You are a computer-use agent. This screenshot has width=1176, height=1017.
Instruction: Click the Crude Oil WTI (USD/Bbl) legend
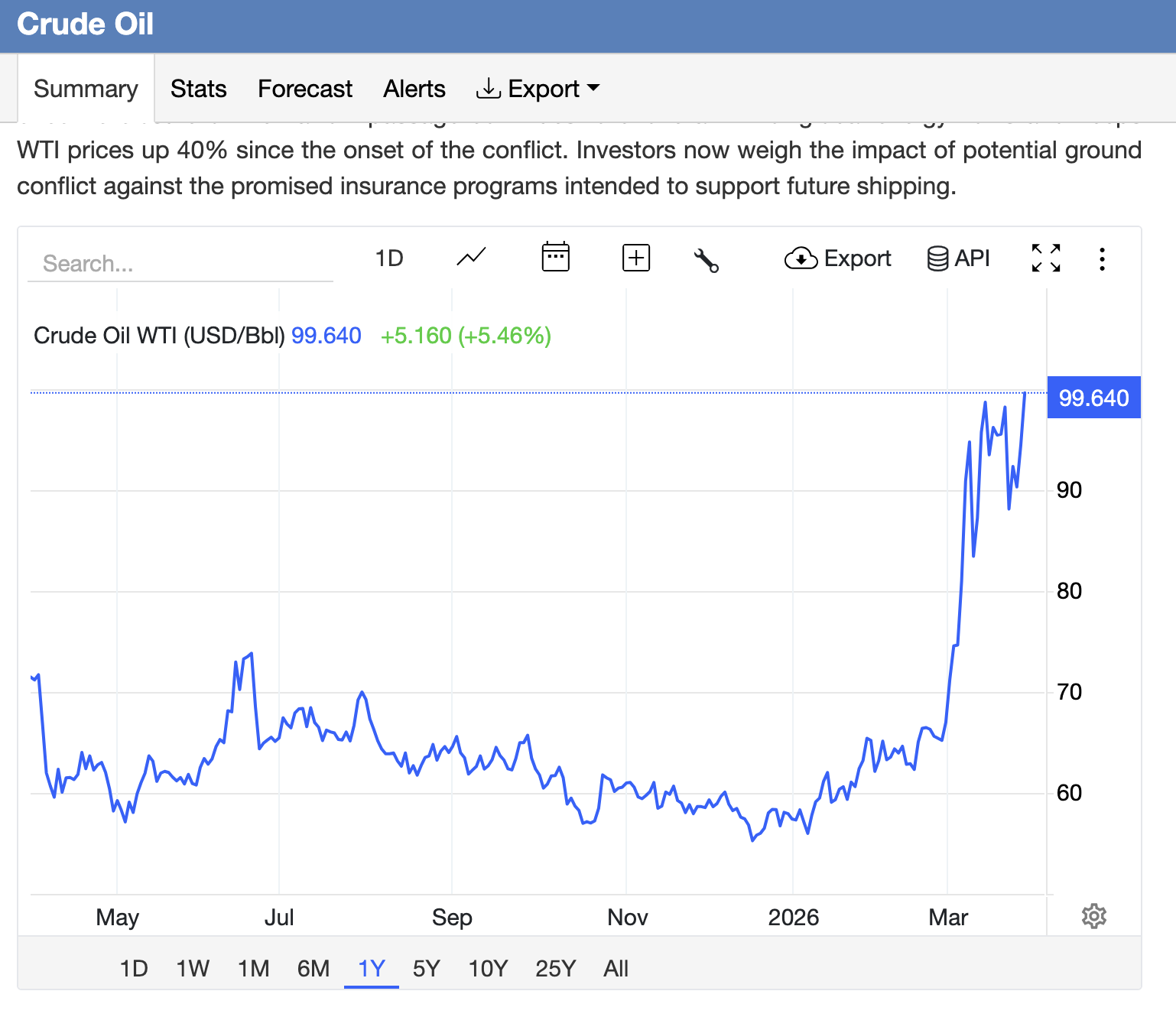(159, 336)
